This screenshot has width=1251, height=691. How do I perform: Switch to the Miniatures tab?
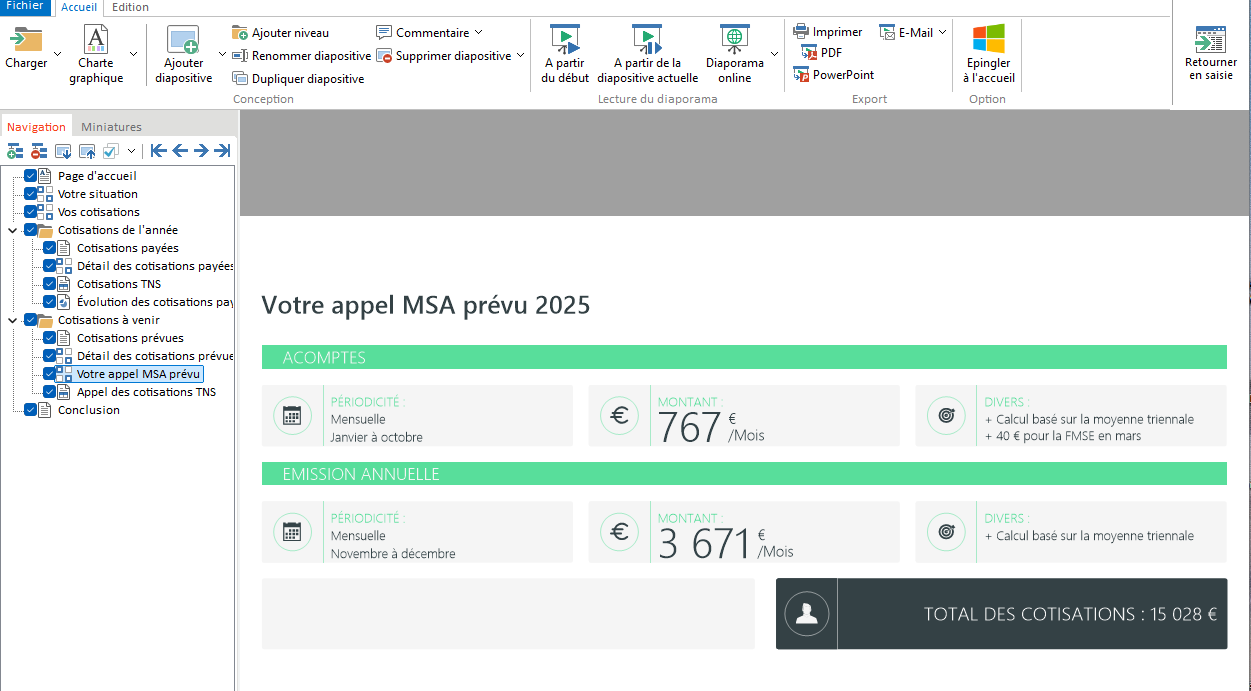[111, 127]
